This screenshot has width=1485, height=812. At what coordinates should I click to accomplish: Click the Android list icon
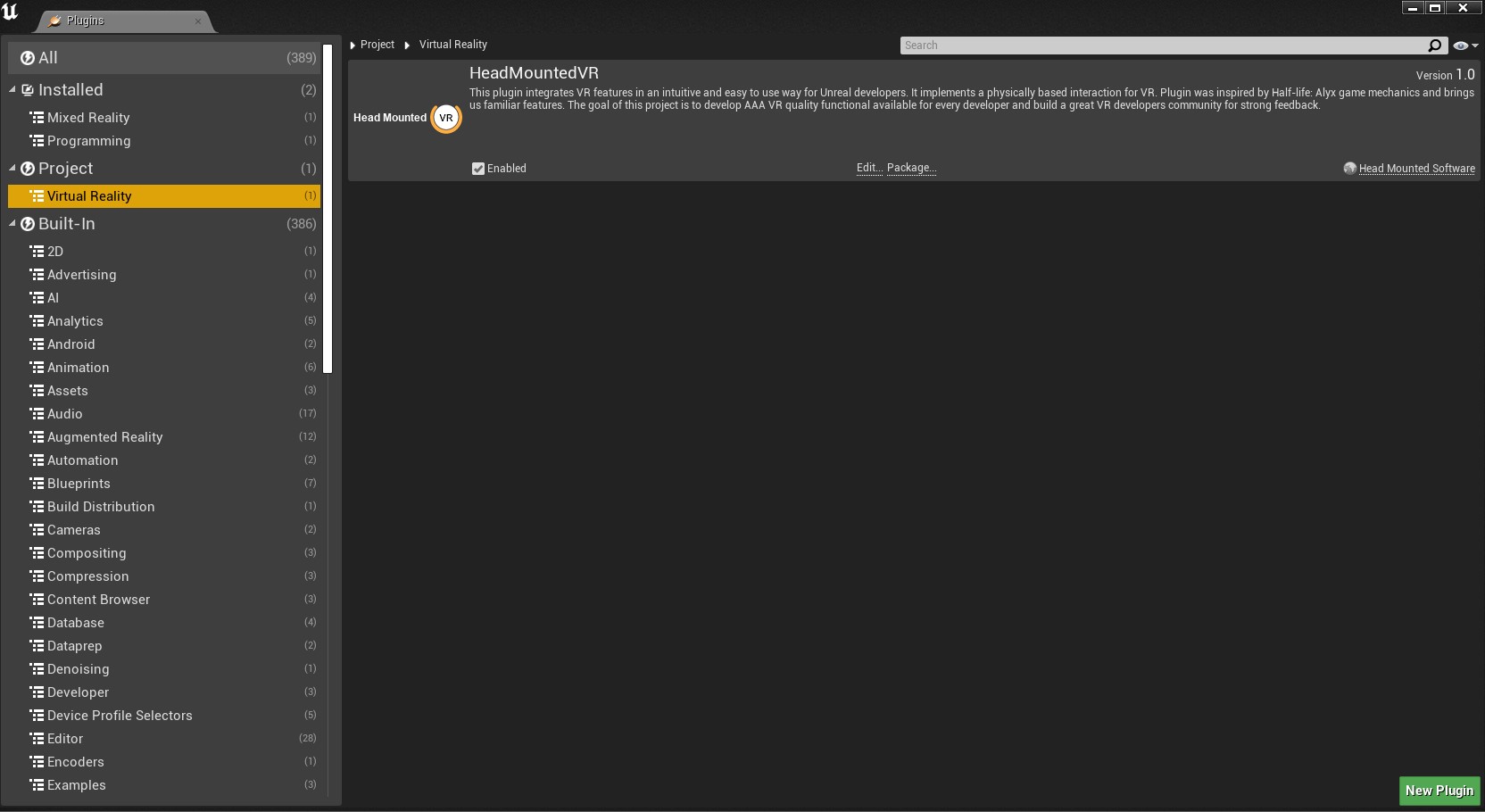pos(37,344)
